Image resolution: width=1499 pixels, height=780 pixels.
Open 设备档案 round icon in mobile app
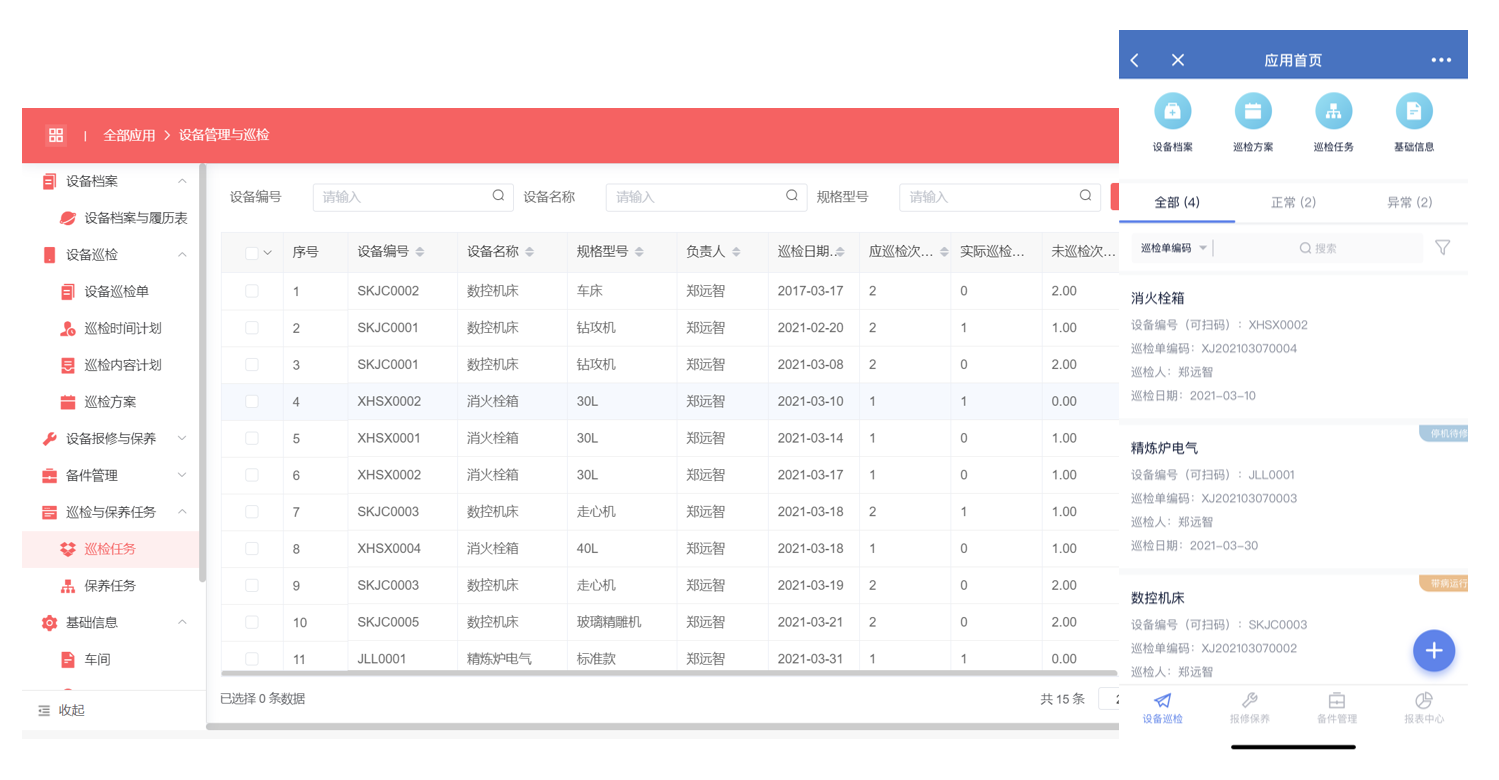coord(1172,111)
